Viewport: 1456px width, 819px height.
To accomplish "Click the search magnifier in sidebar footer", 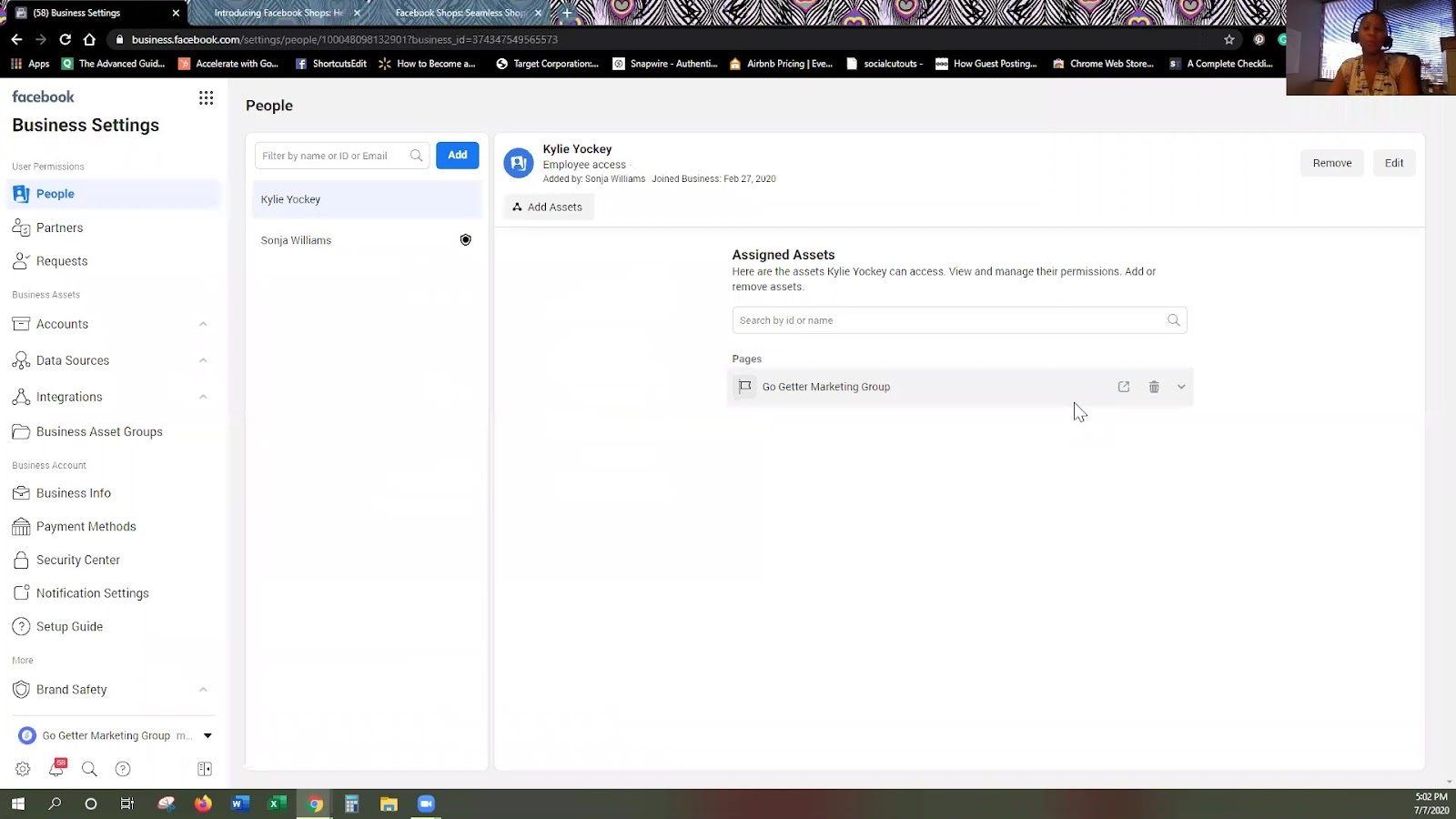I will (89, 769).
